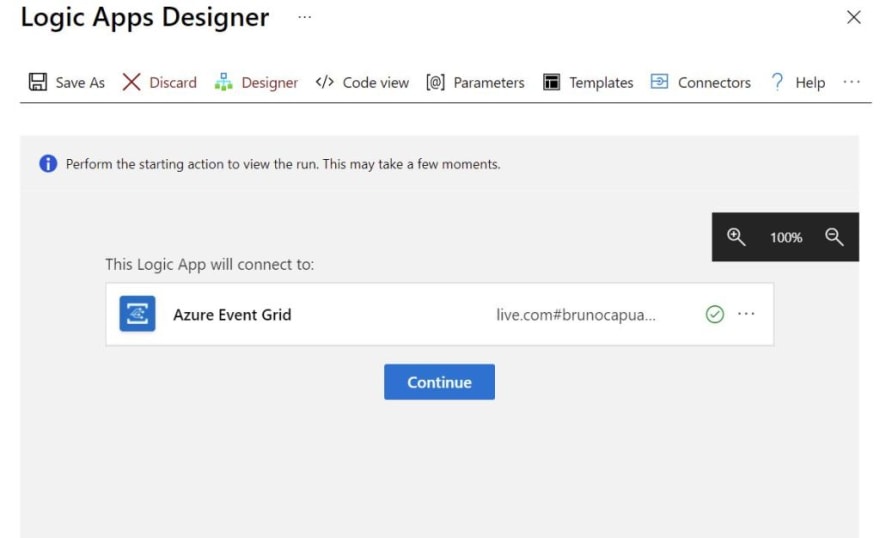The image size is (880, 538).
Task: Click the Save As label
Action: point(80,82)
